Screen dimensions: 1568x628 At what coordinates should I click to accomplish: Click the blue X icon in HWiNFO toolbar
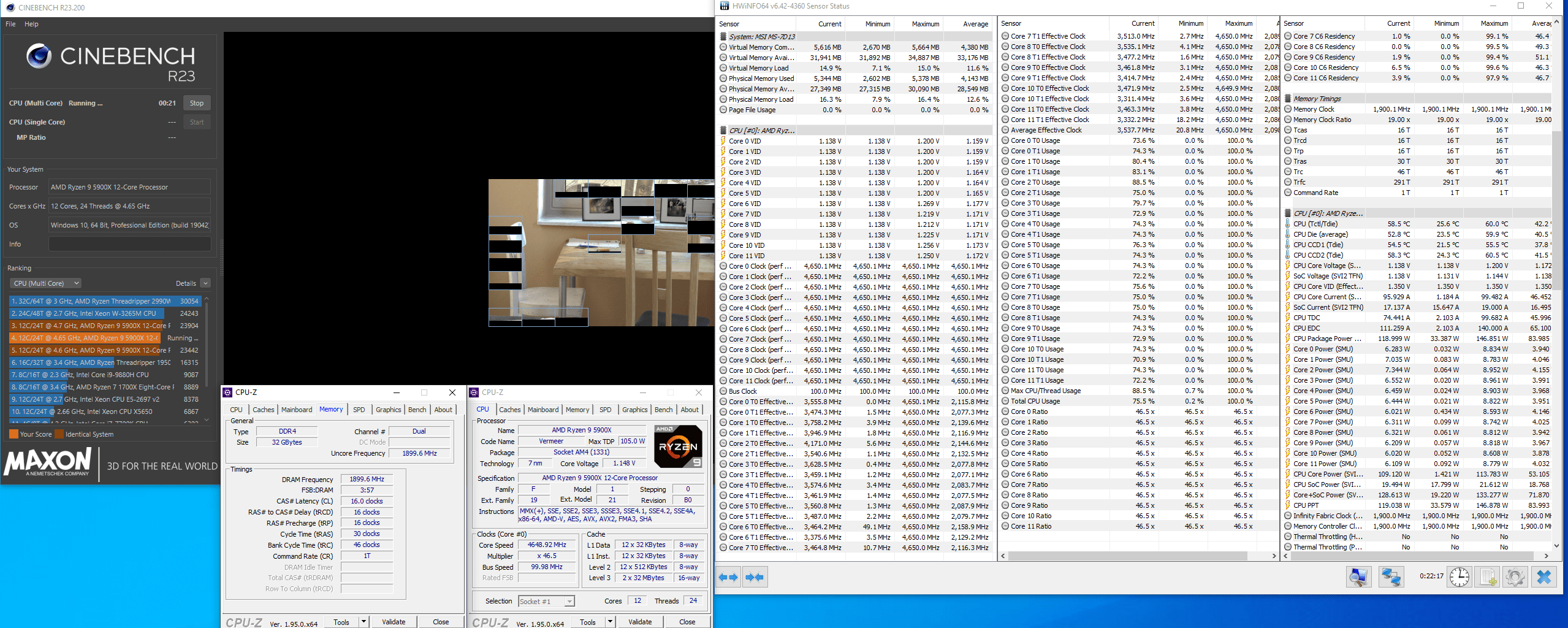[x=1544, y=577]
